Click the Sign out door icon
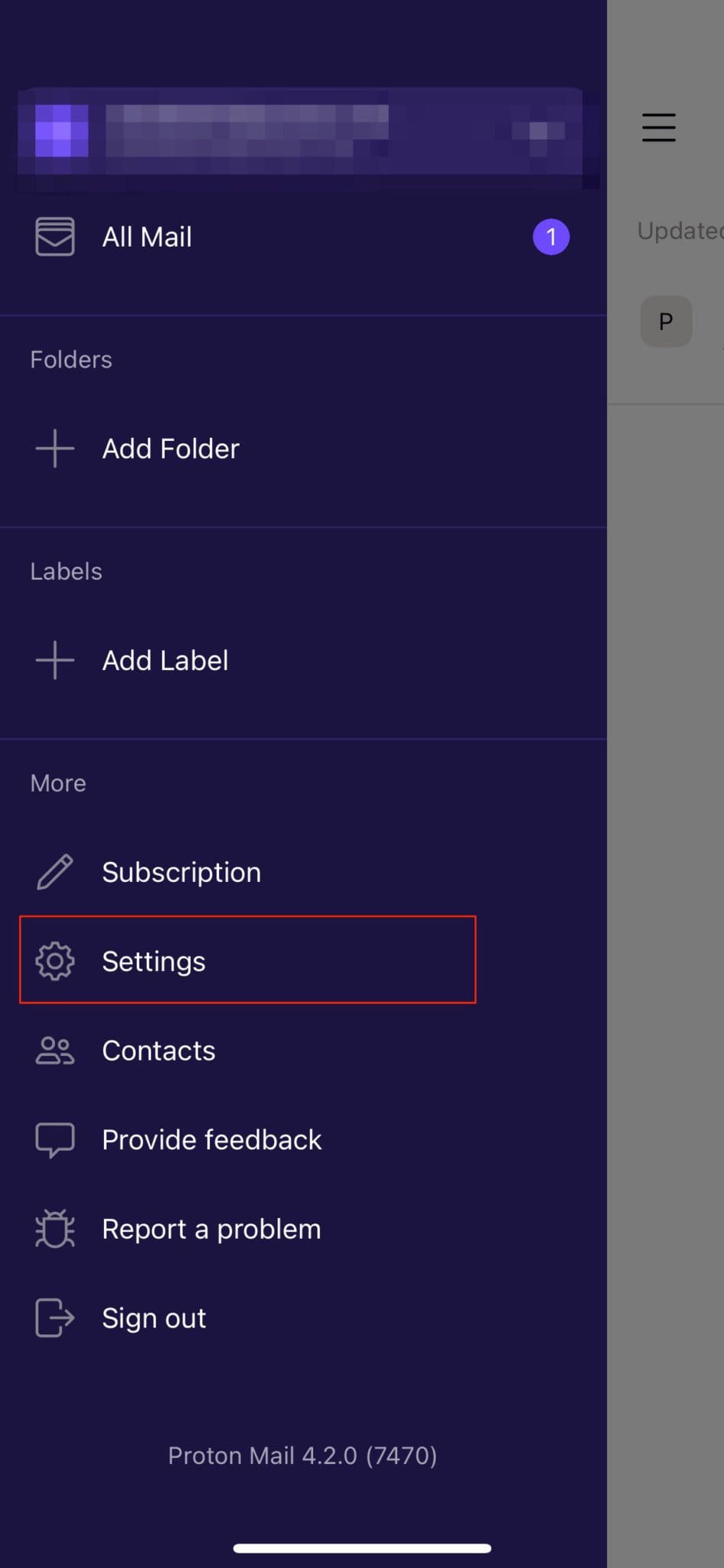The height and width of the screenshot is (1568, 724). 54,1318
